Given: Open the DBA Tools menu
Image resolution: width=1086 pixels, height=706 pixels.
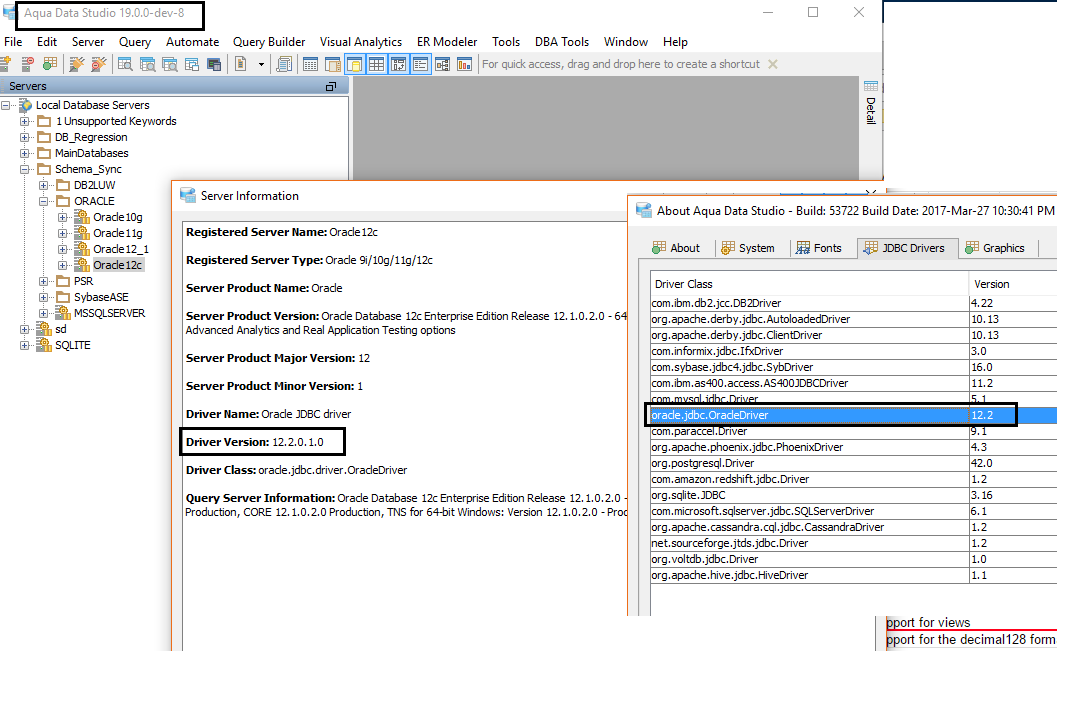Looking at the screenshot, I should click(562, 42).
